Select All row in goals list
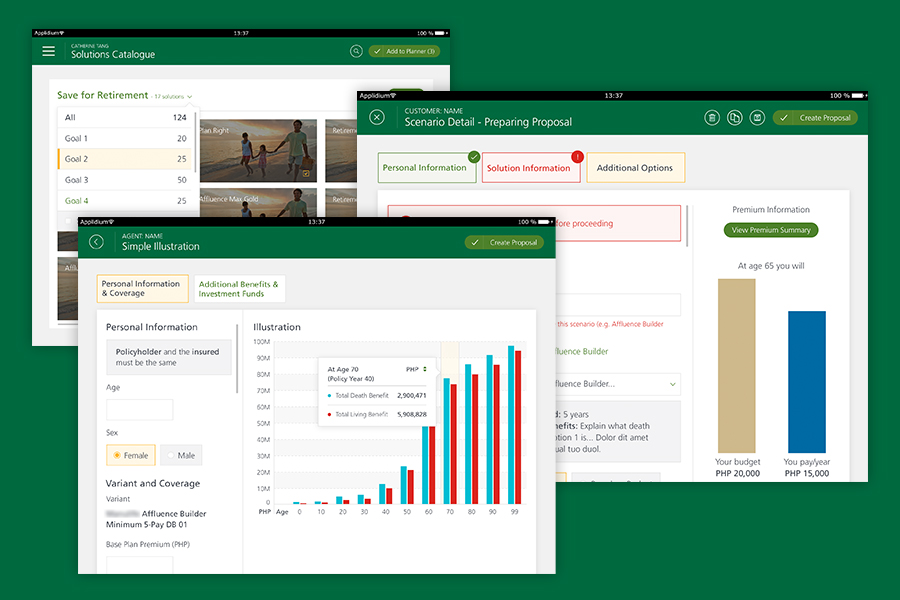This screenshot has width=900, height=600. coord(125,117)
